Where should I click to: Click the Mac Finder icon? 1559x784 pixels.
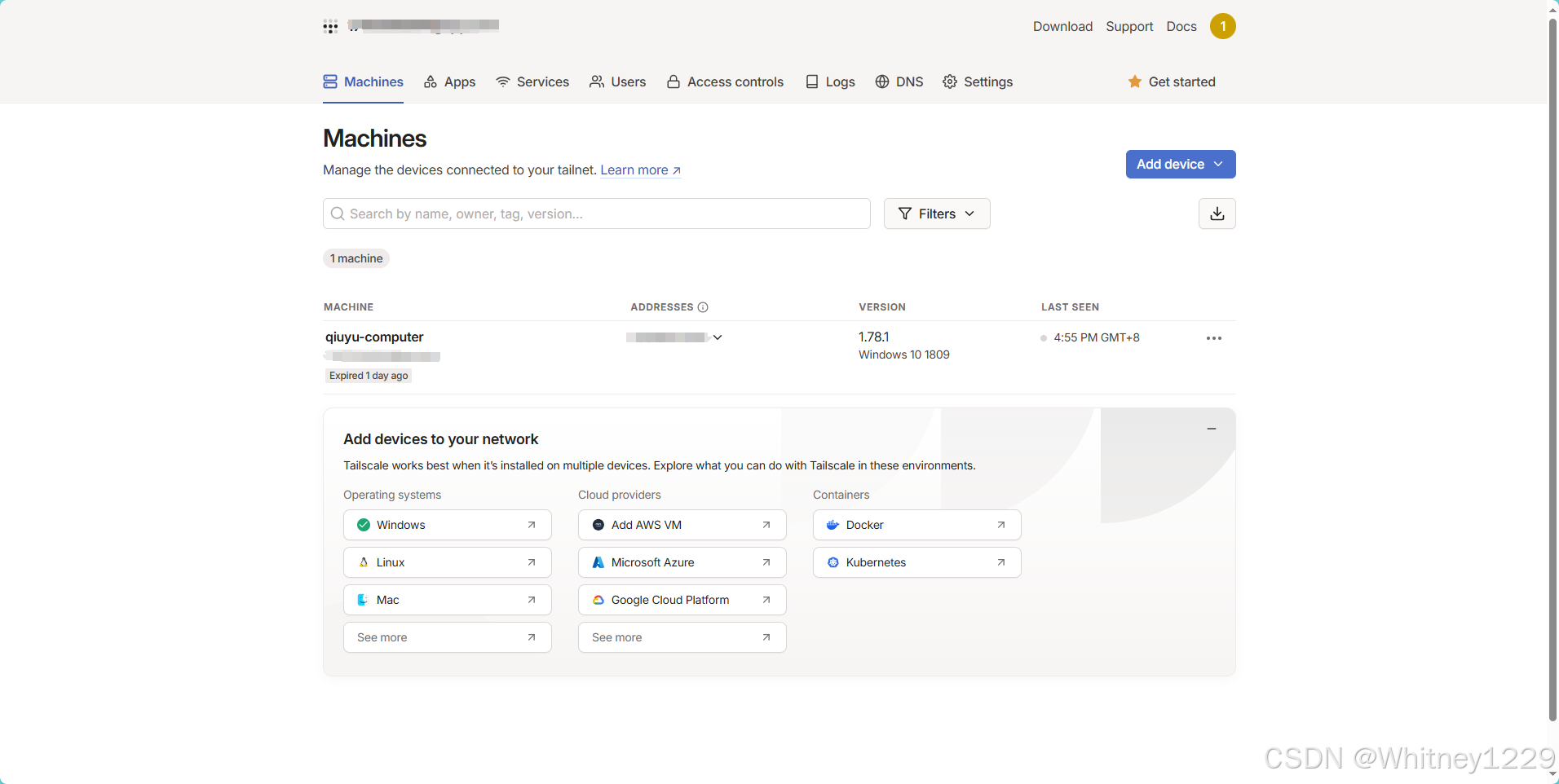(363, 600)
